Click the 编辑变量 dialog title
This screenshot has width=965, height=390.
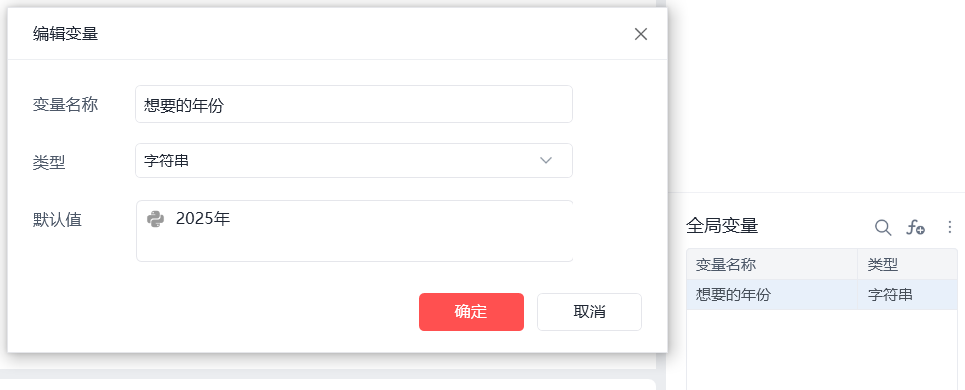pos(65,34)
